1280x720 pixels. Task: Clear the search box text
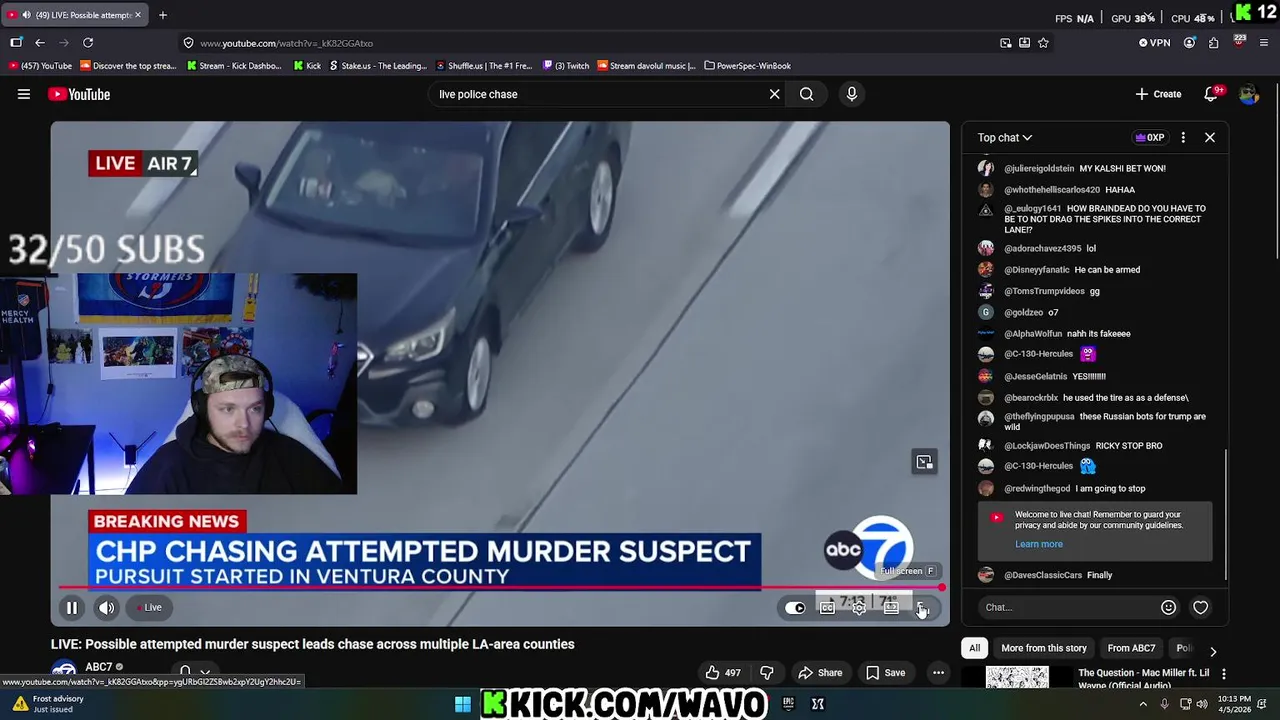coord(774,94)
